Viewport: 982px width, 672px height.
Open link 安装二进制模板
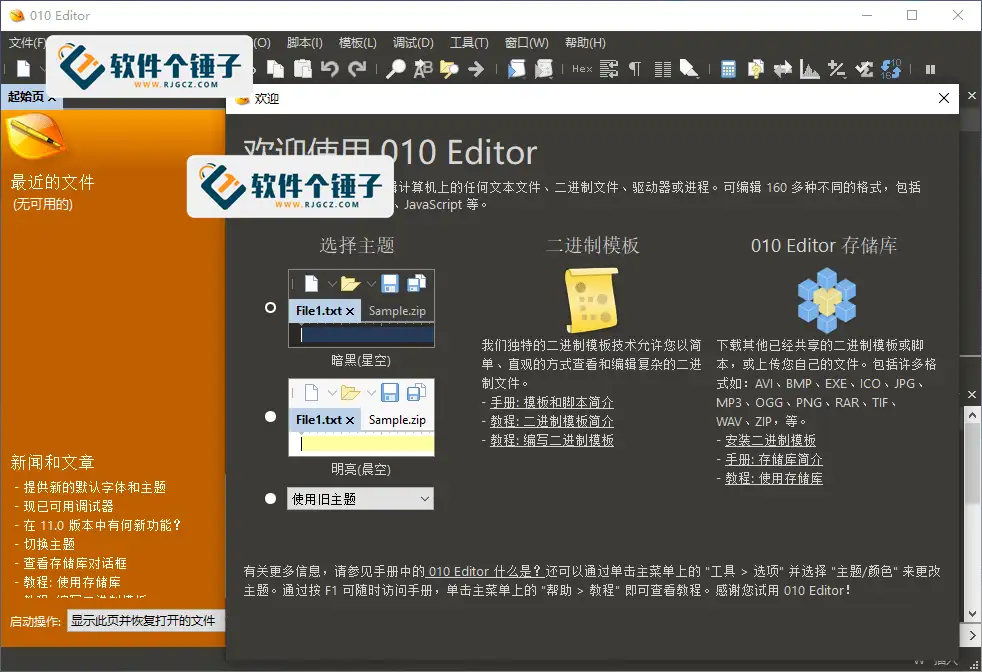point(770,440)
